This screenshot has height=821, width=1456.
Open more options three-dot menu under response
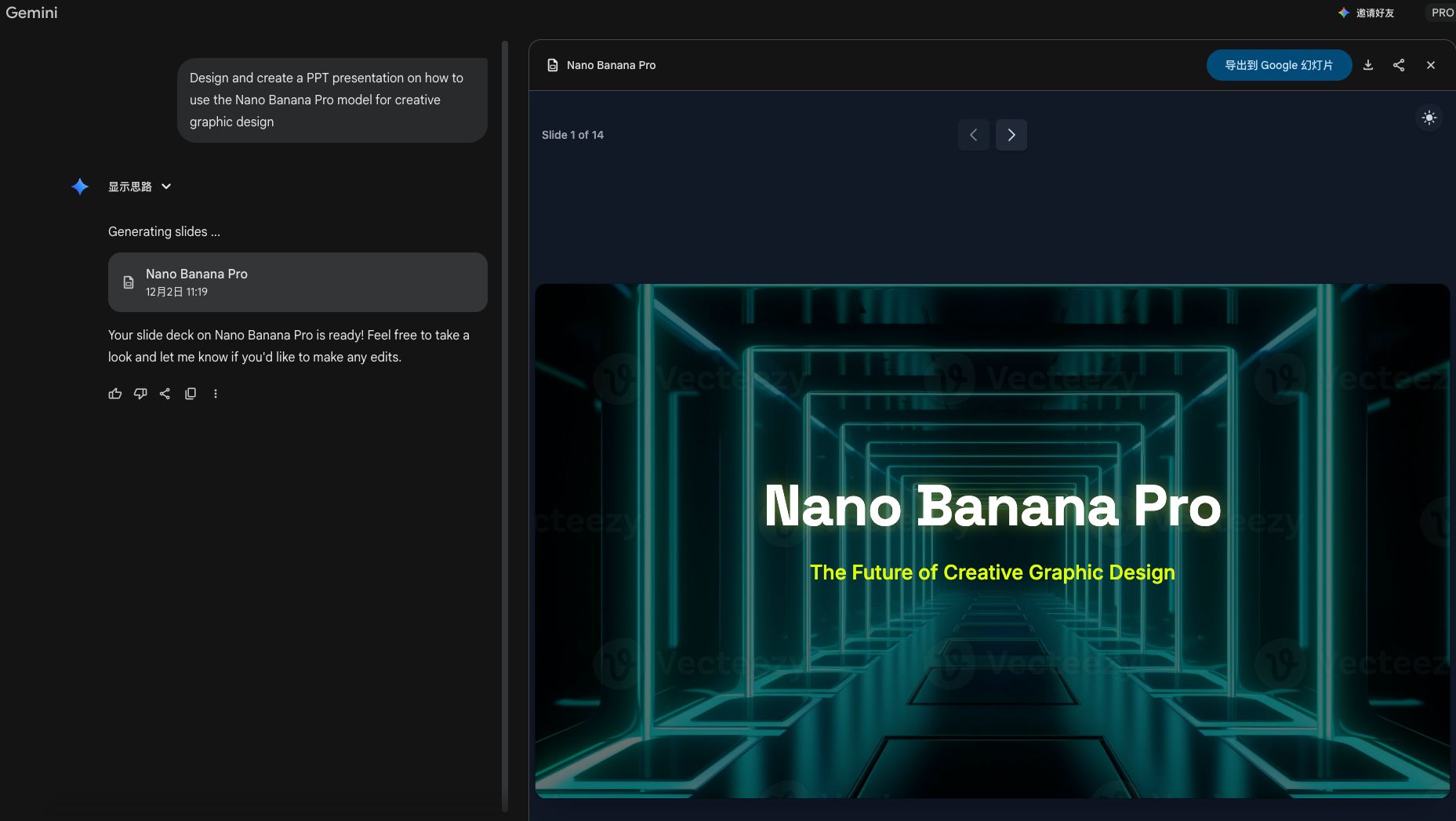pyautogui.click(x=216, y=394)
